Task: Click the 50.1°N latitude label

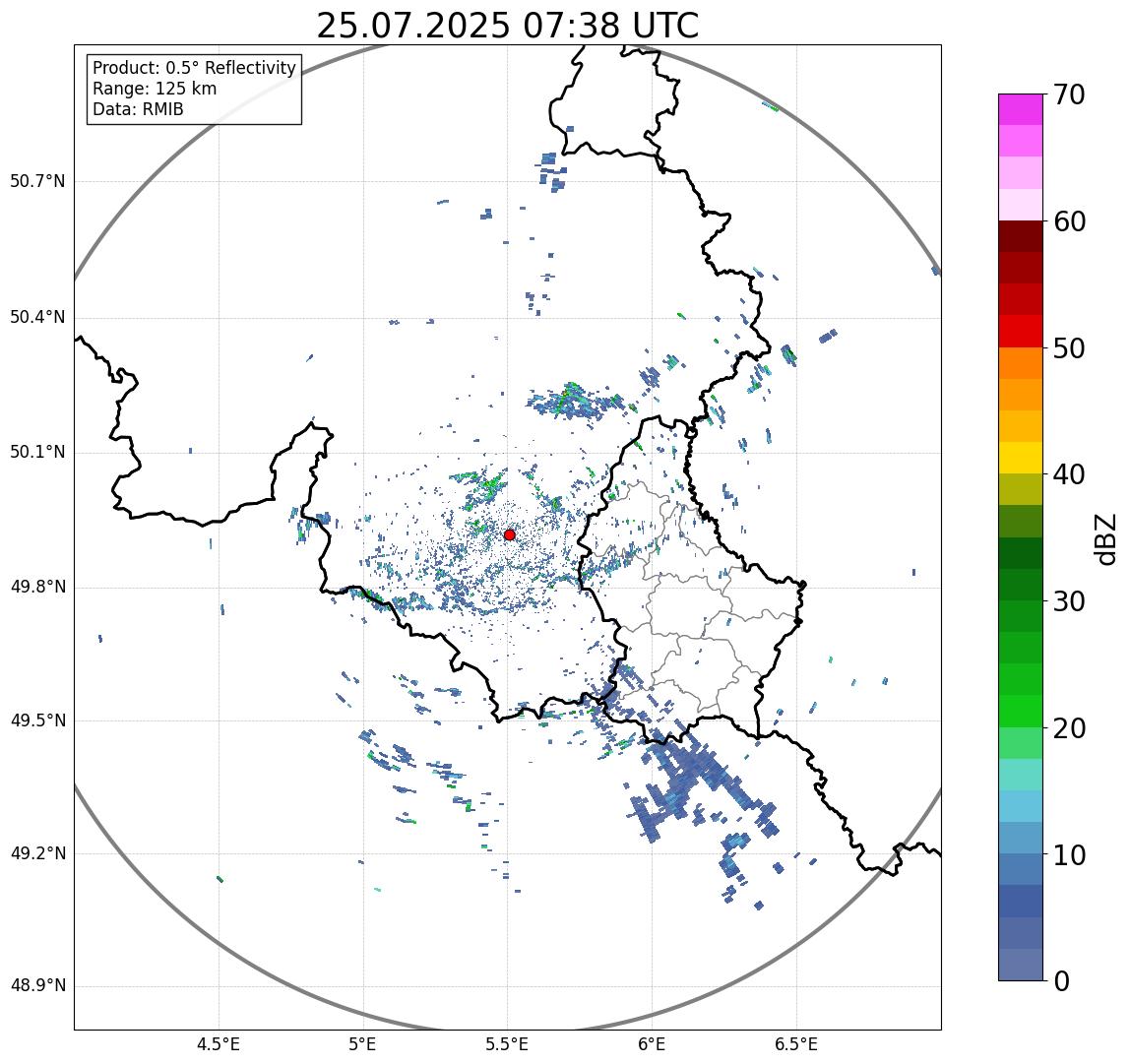Action: click(x=37, y=453)
